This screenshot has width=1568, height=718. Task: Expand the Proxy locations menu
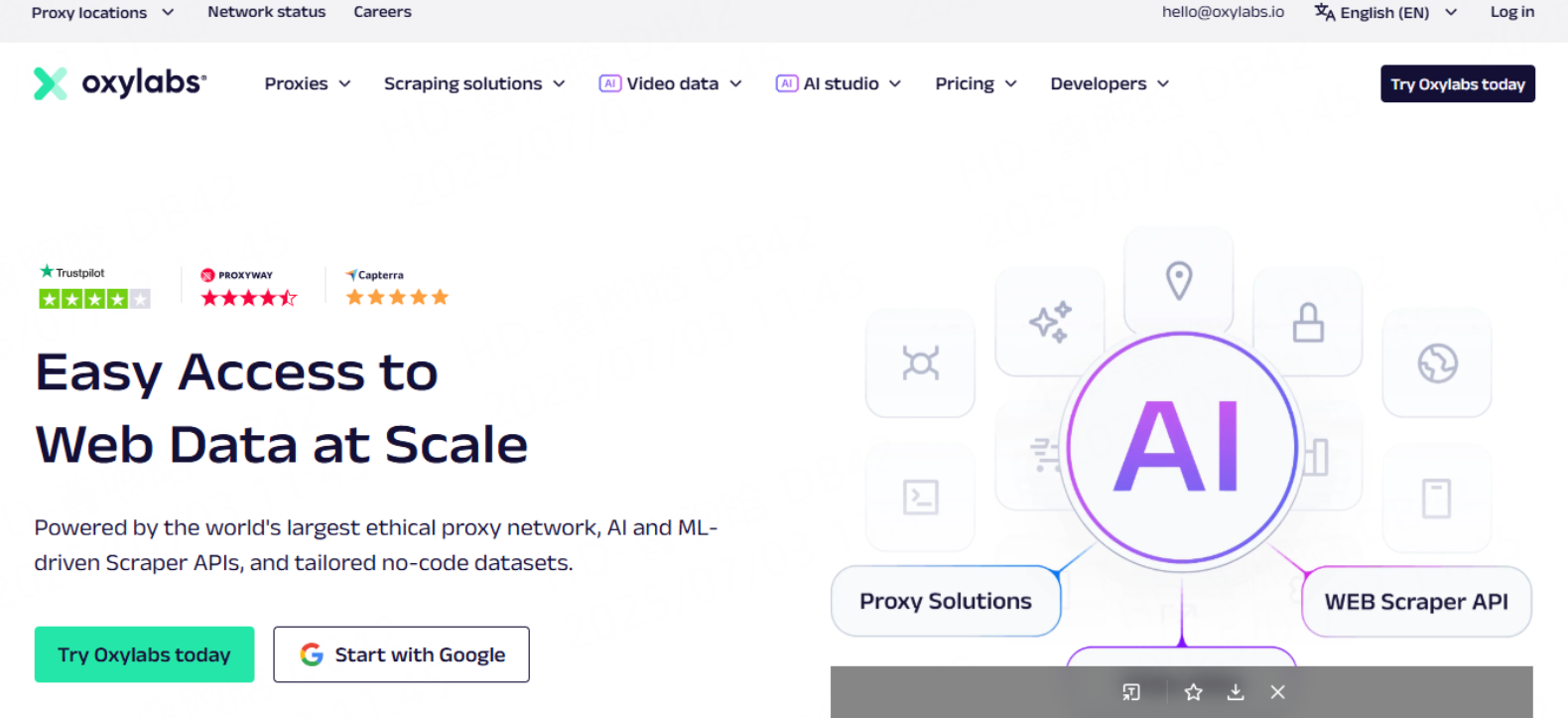102,13
